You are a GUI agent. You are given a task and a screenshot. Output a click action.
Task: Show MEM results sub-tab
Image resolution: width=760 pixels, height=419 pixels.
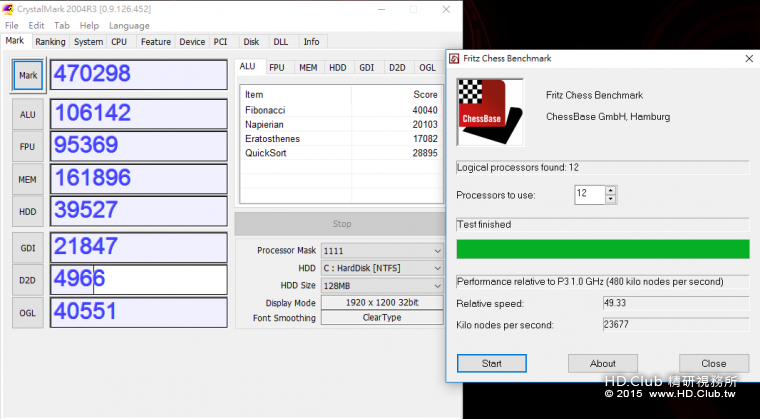(x=308, y=68)
